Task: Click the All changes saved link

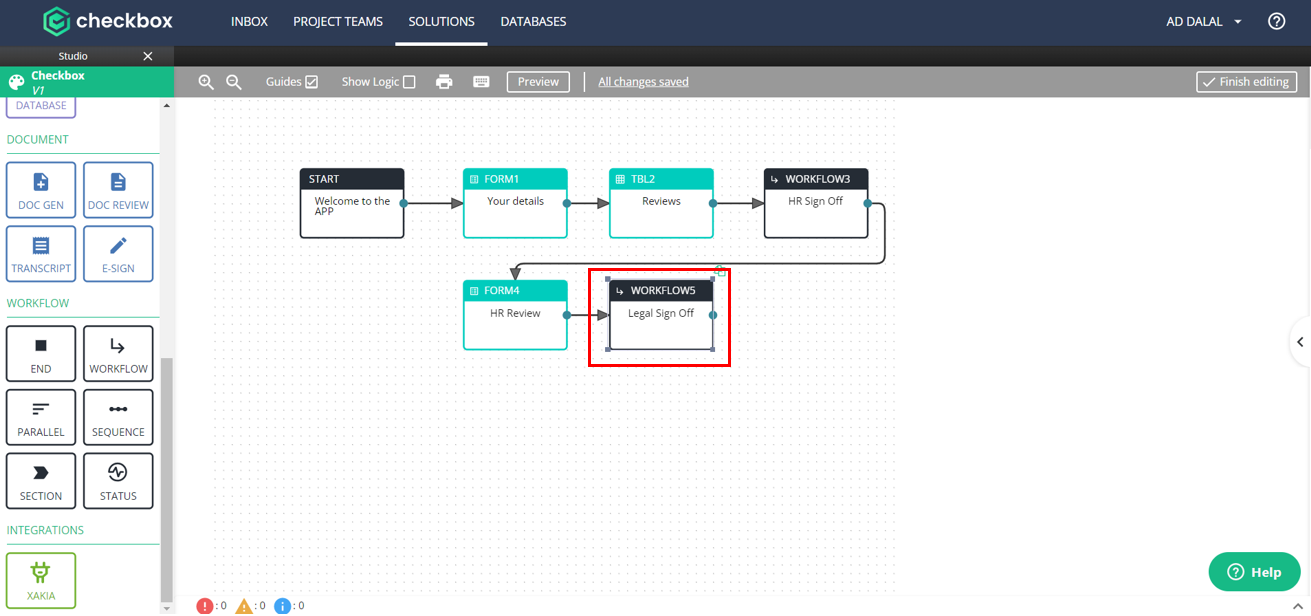Action: [x=643, y=82]
